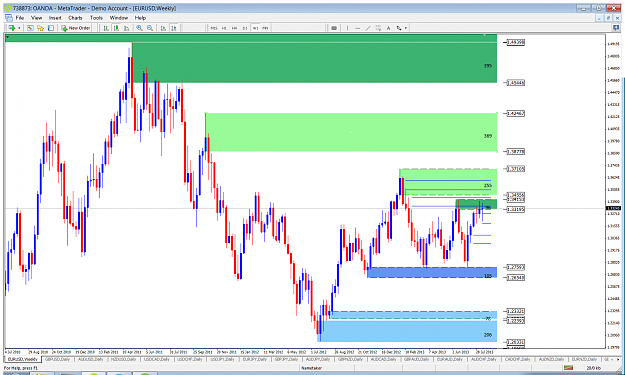
Task: Click the icon at toolbar far right
Action: tap(616, 28)
